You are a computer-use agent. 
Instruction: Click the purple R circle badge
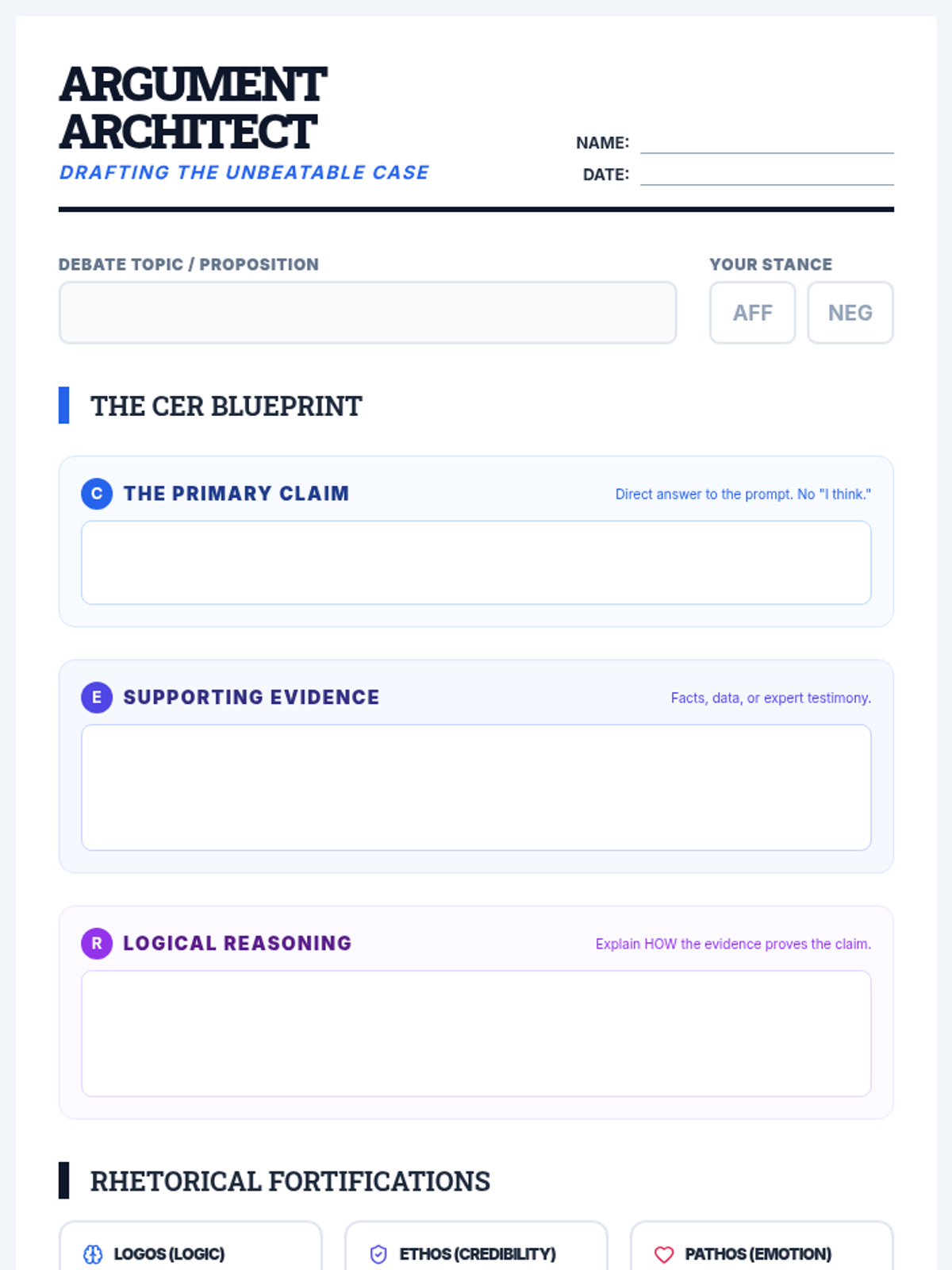(97, 944)
